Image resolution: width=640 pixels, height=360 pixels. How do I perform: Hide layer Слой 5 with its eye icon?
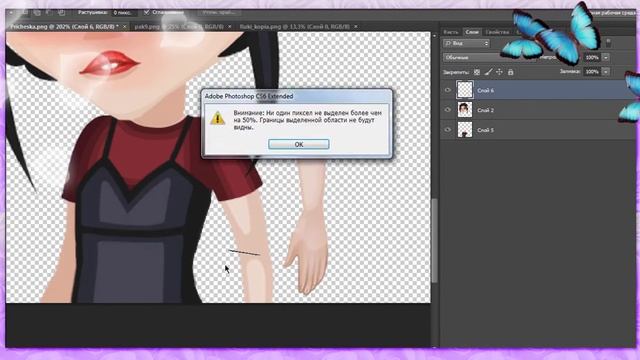[x=448, y=130]
